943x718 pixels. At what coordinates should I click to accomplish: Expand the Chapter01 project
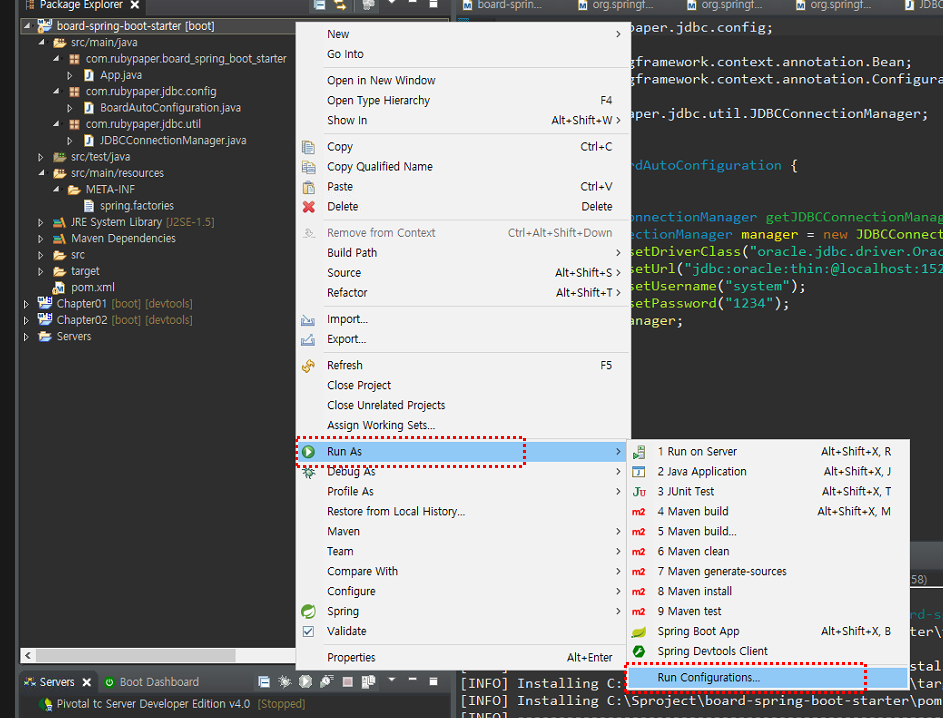click(x=26, y=304)
